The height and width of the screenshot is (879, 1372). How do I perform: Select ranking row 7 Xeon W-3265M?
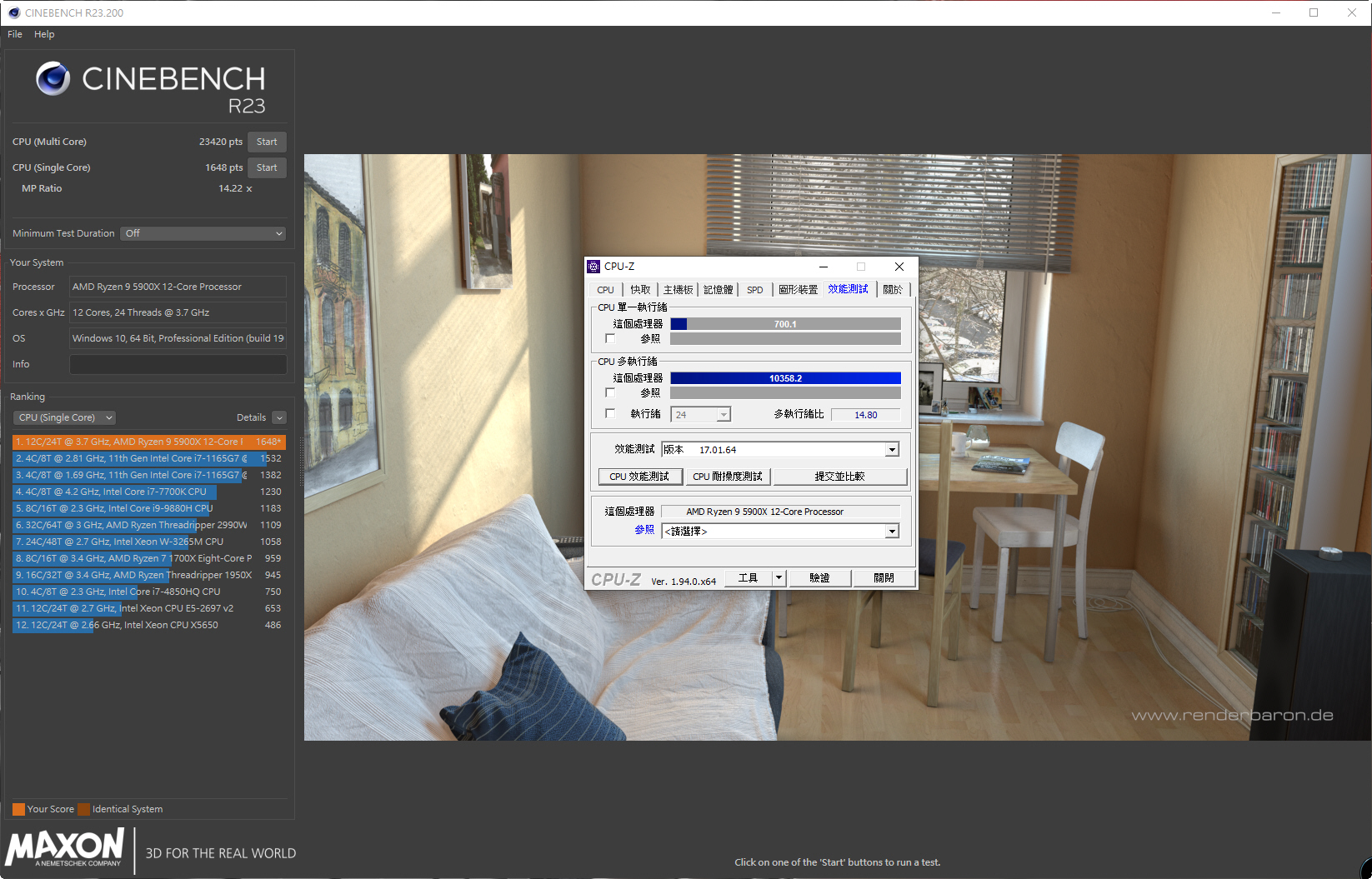coord(149,542)
